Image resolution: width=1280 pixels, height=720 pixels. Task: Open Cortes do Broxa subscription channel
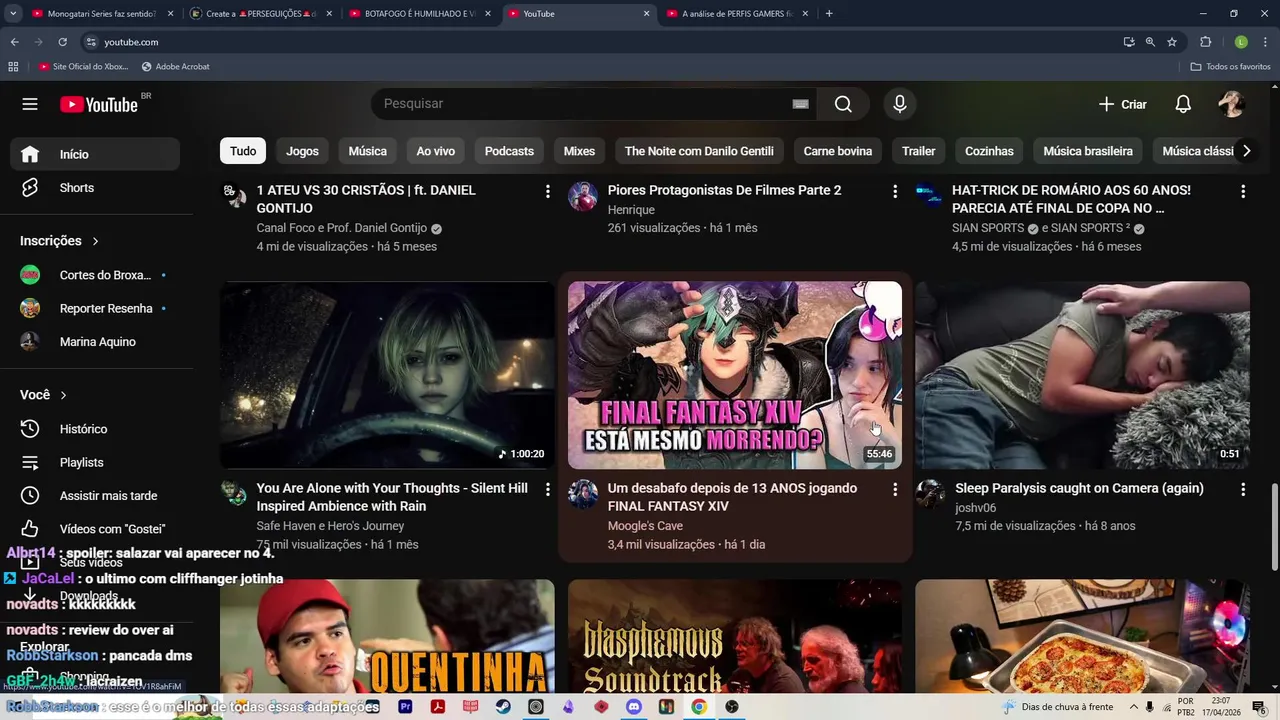95,275
